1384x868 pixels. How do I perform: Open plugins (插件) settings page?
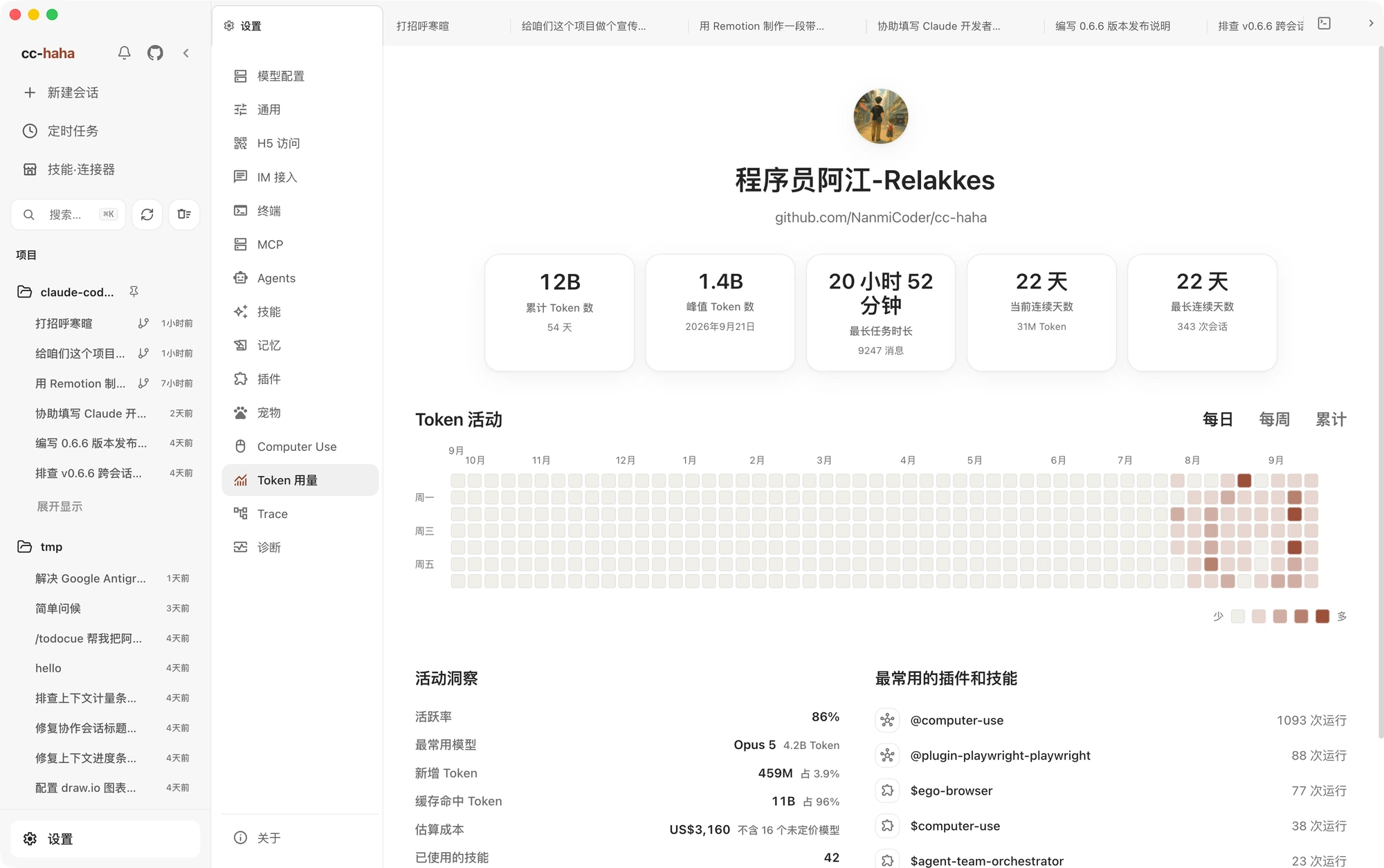(x=300, y=379)
